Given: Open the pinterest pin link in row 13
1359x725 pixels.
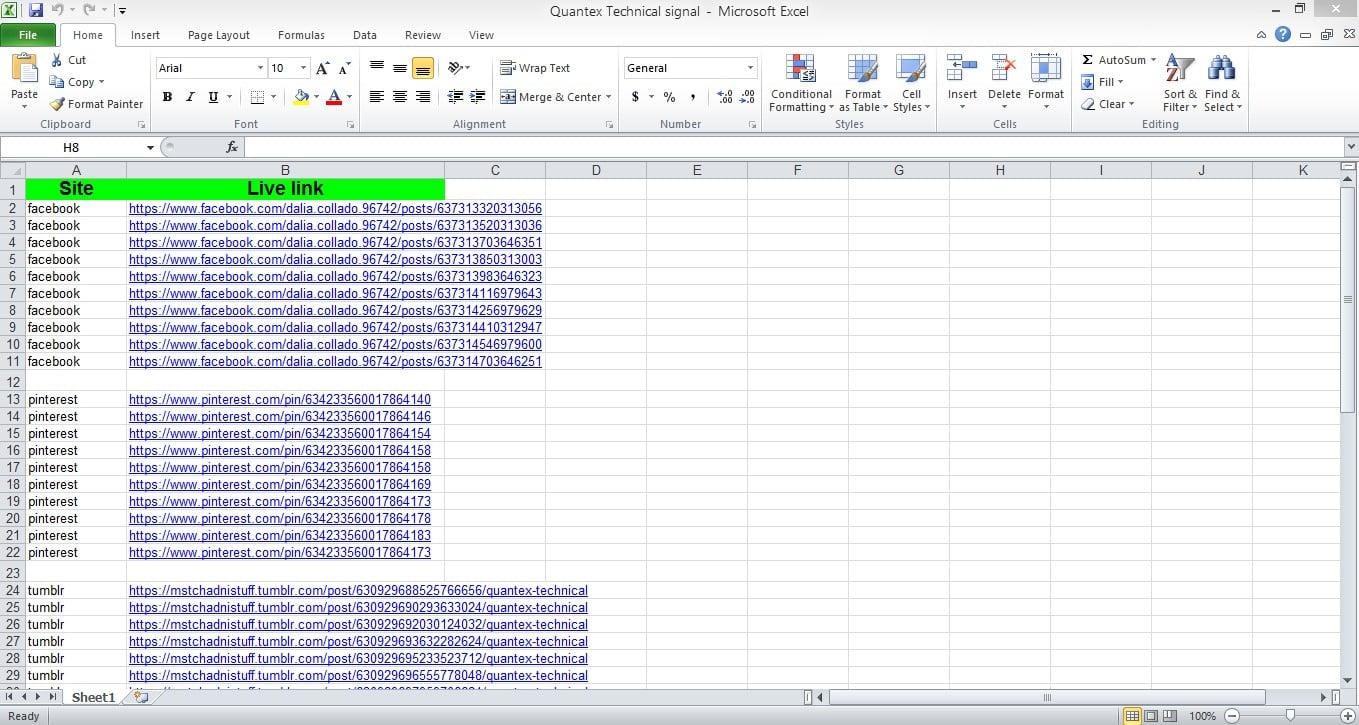Looking at the screenshot, I should [x=280, y=400].
